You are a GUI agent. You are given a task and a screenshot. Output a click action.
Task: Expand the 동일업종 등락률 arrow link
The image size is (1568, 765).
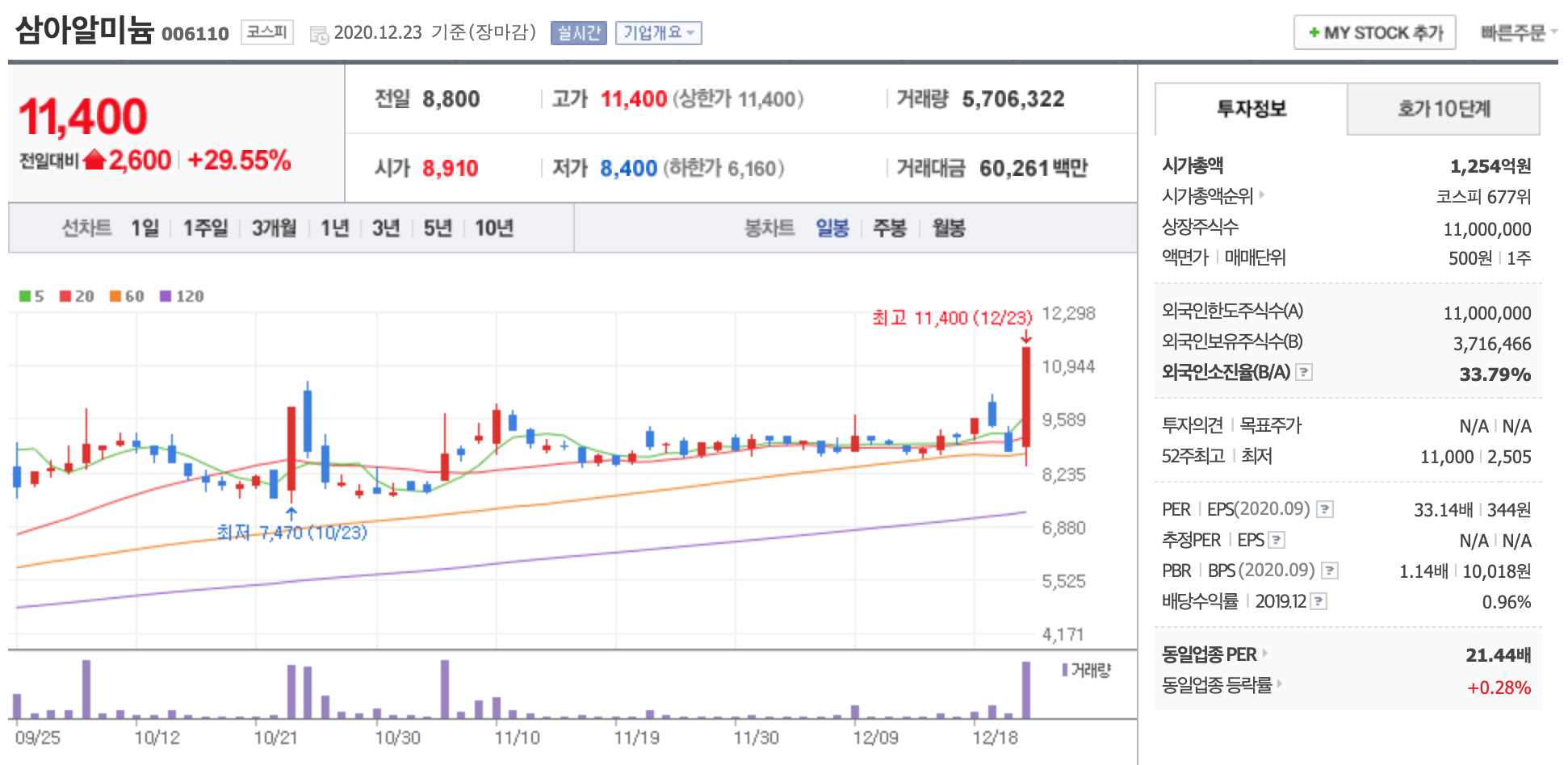coord(1280,683)
